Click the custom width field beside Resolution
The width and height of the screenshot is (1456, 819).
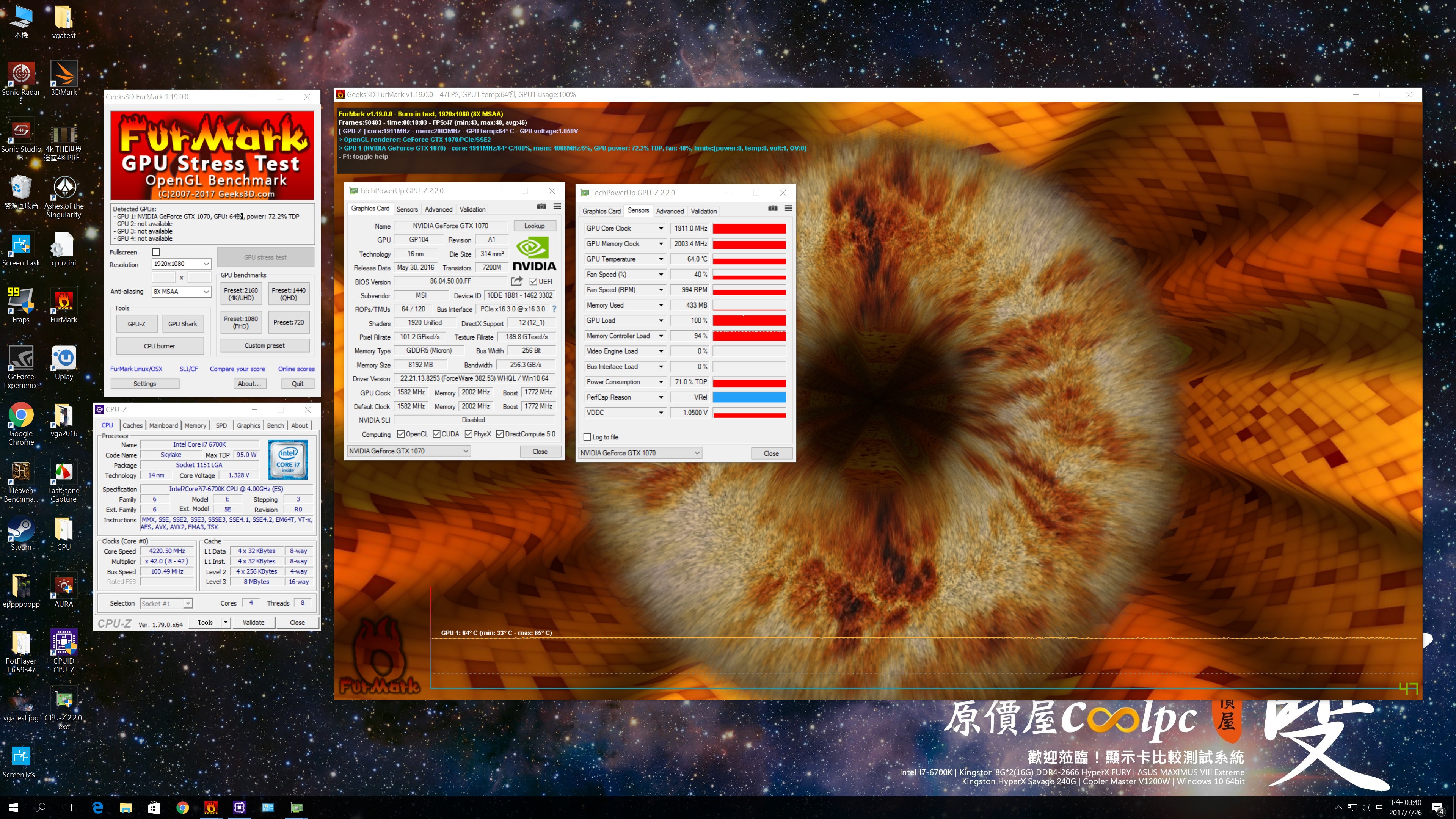tap(164, 278)
